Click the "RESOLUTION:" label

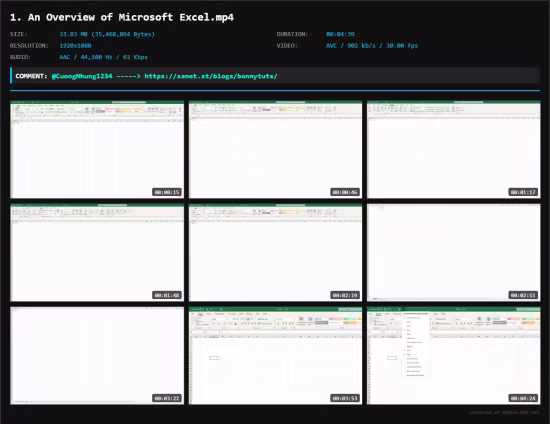[x=29, y=46]
